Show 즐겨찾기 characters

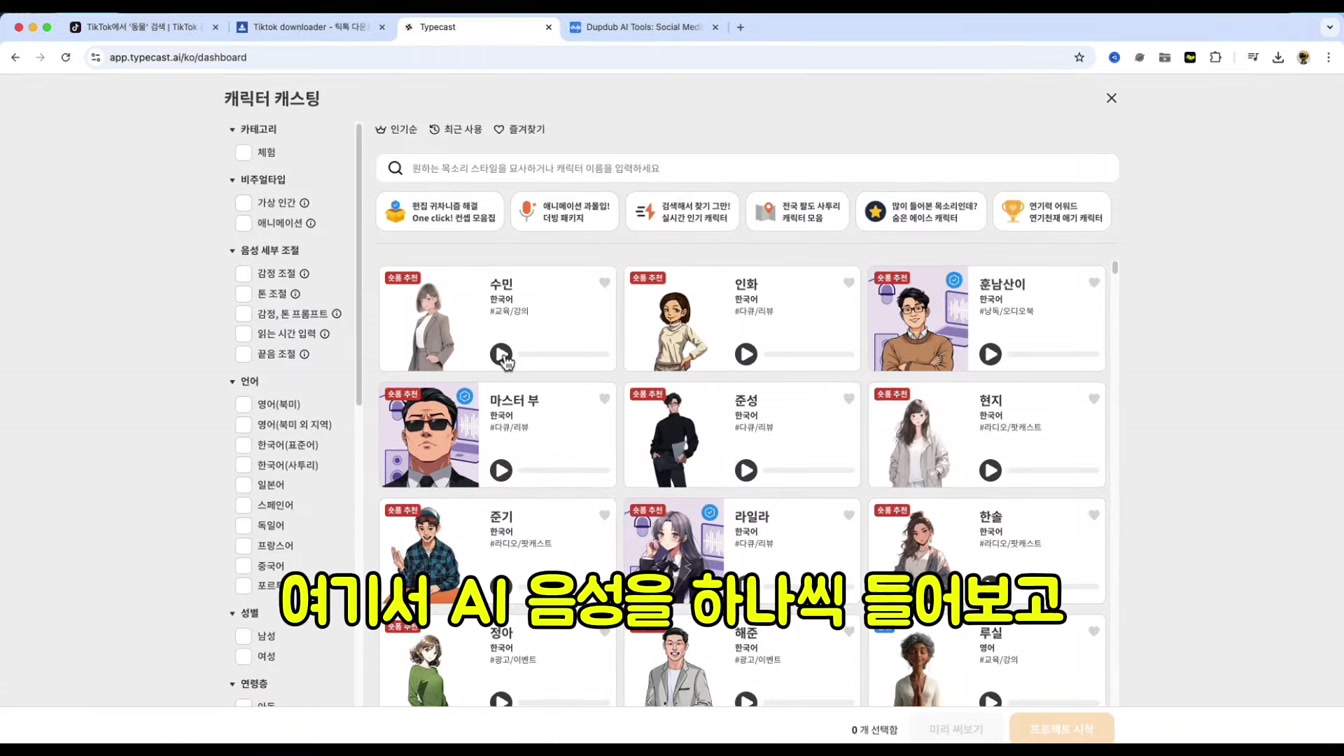click(519, 129)
